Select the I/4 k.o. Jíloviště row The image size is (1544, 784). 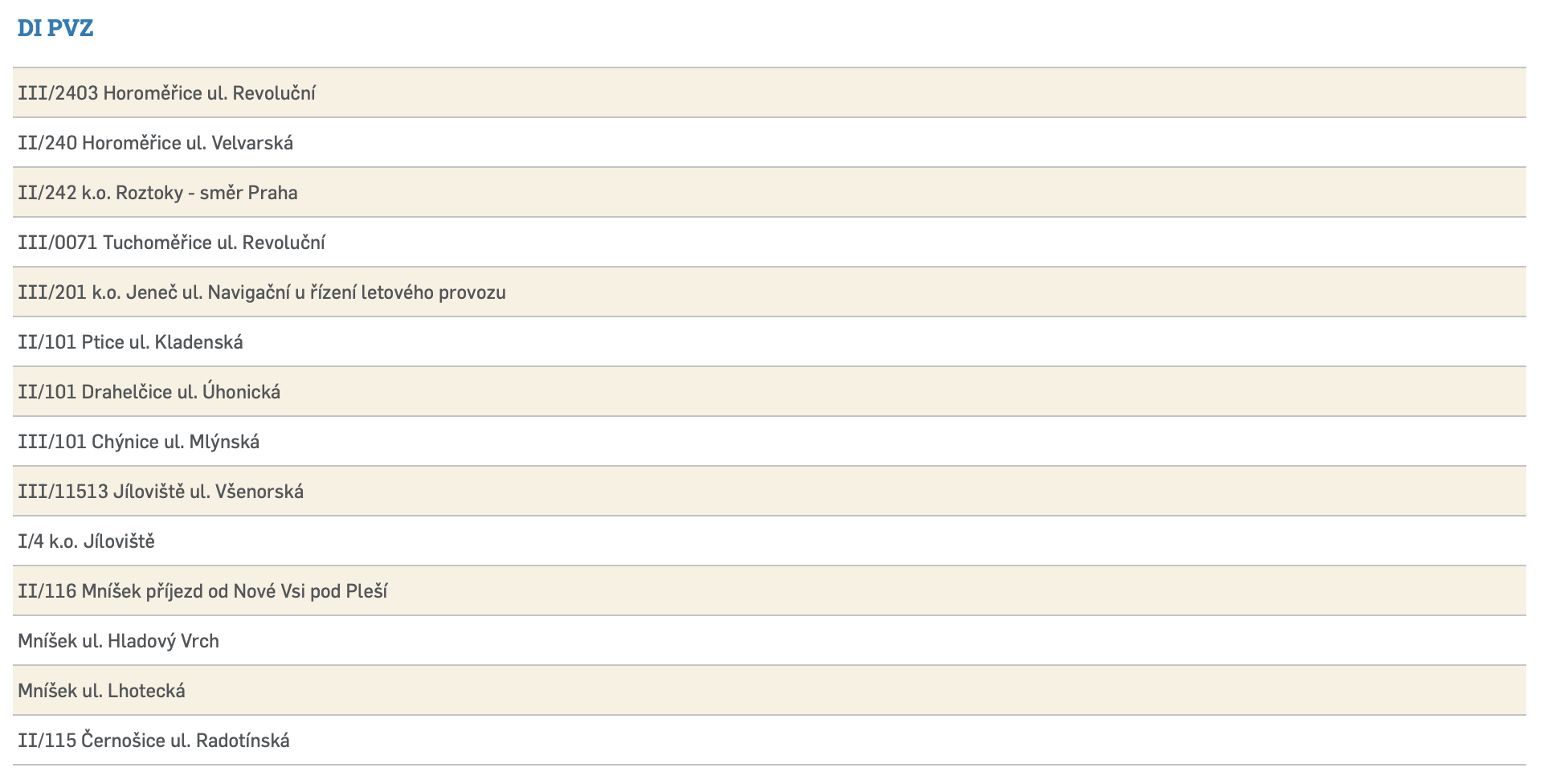coord(86,541)
